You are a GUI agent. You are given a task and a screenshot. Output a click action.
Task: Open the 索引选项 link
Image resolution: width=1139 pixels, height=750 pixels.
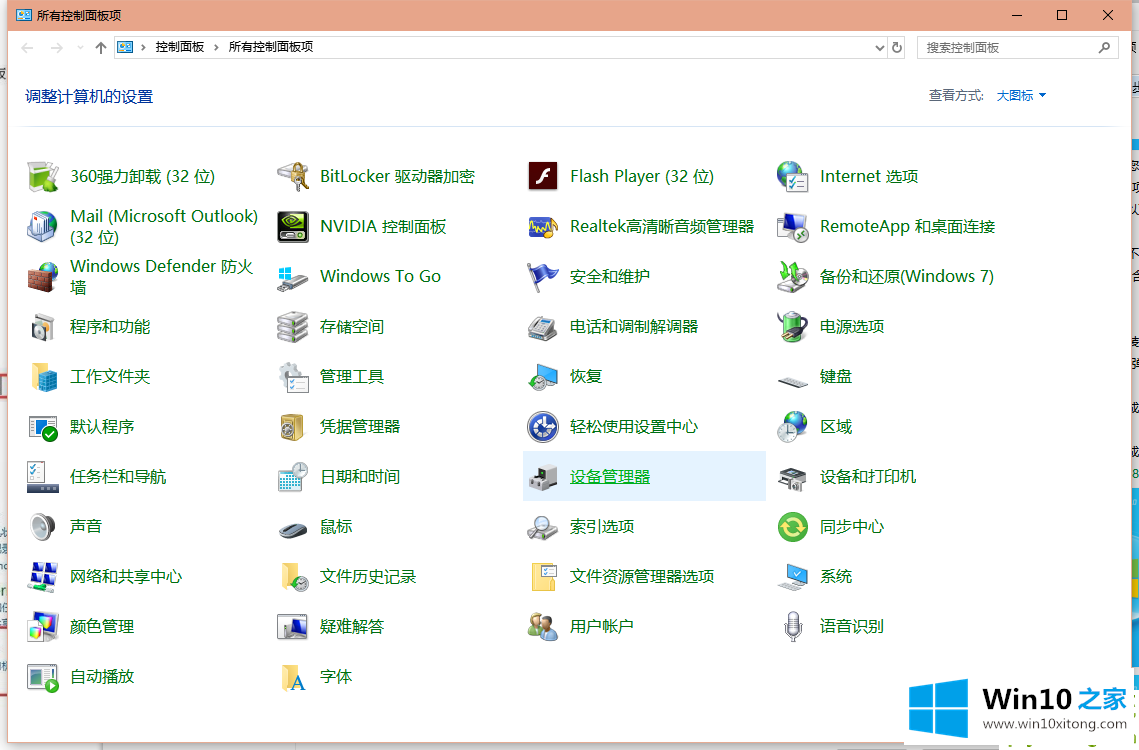coord(602,527)
